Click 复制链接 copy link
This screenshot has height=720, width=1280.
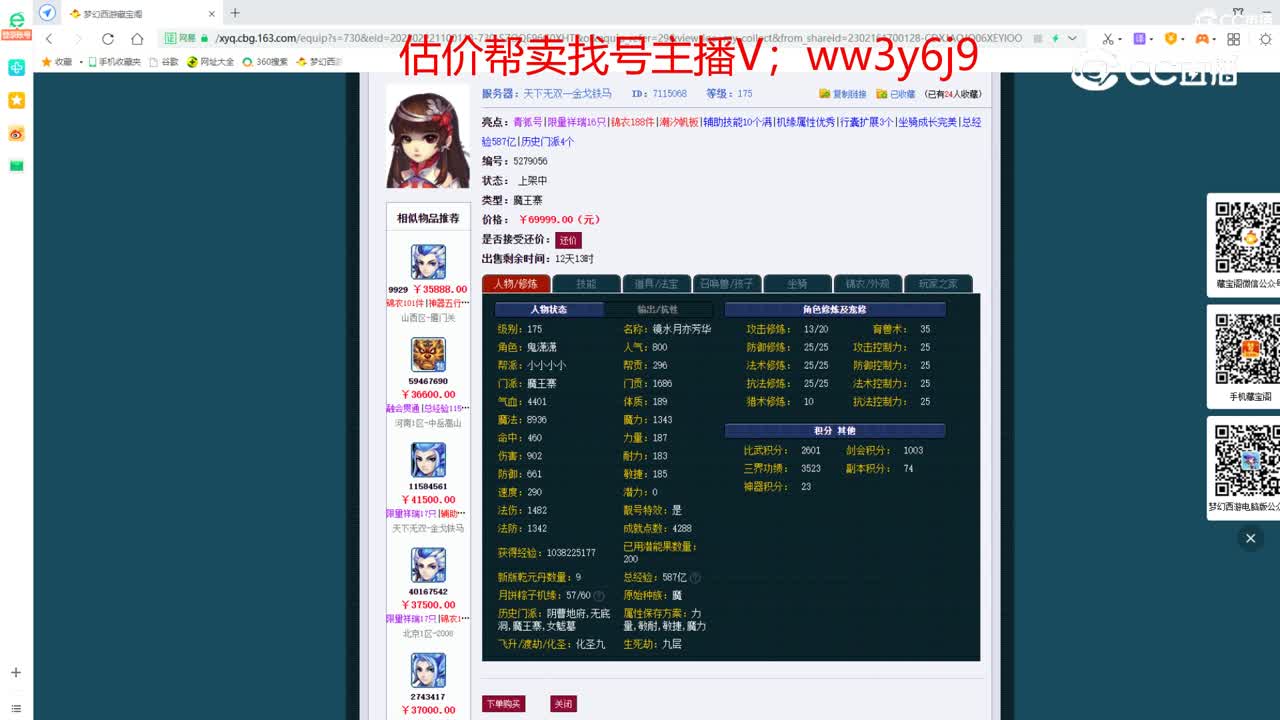[x=843, y=94]
